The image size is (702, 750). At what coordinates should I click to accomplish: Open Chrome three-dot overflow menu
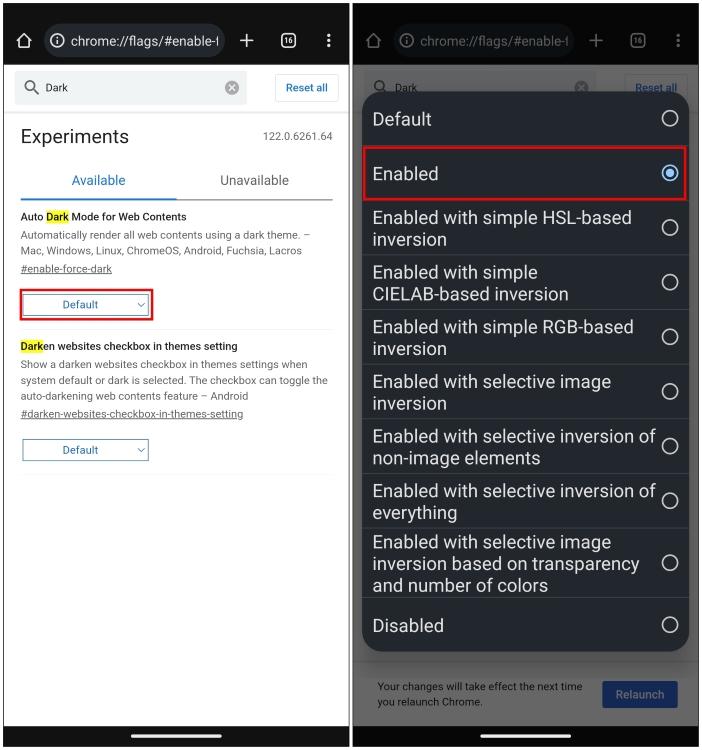pyautogui.click(x=329, y=41)
